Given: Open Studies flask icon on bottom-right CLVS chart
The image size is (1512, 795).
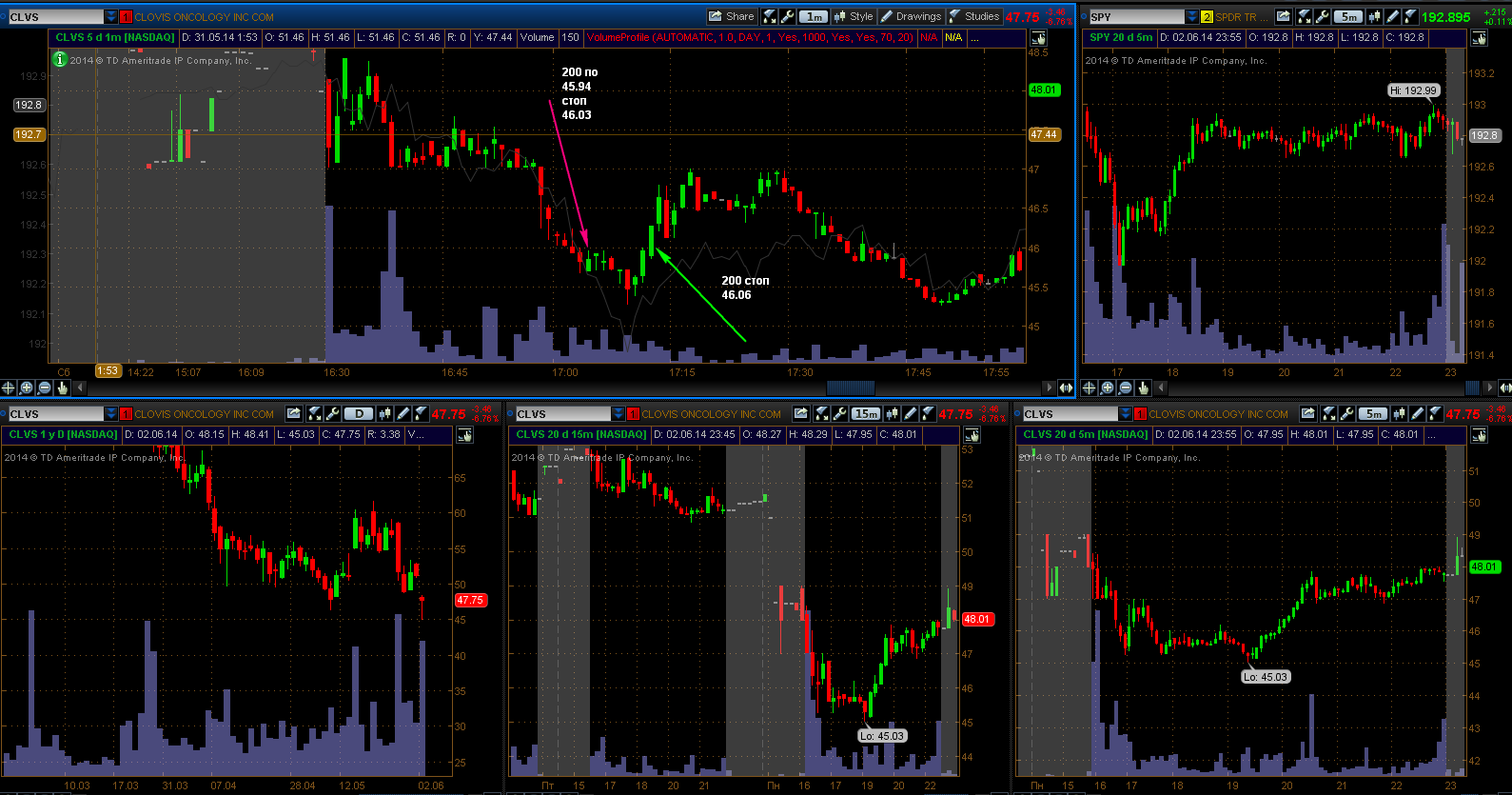Looking at the screenshot, I should [1434, 413].
